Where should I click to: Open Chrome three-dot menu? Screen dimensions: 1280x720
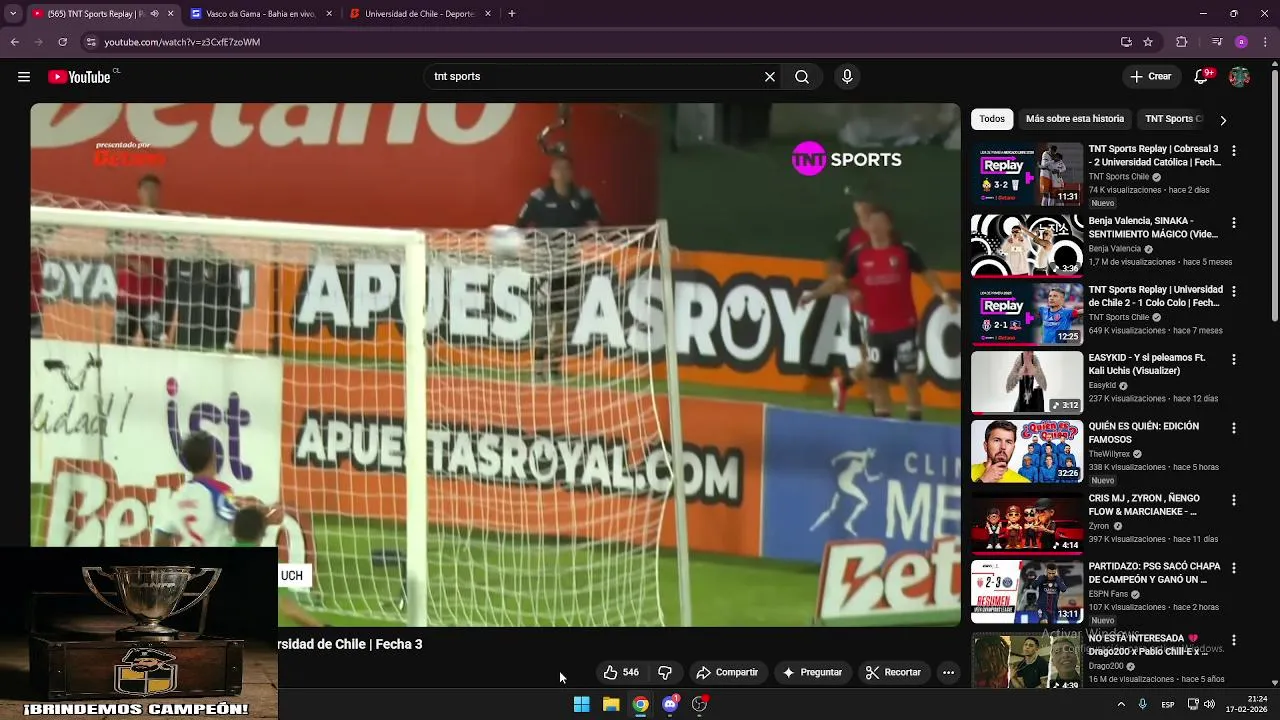1265,42
